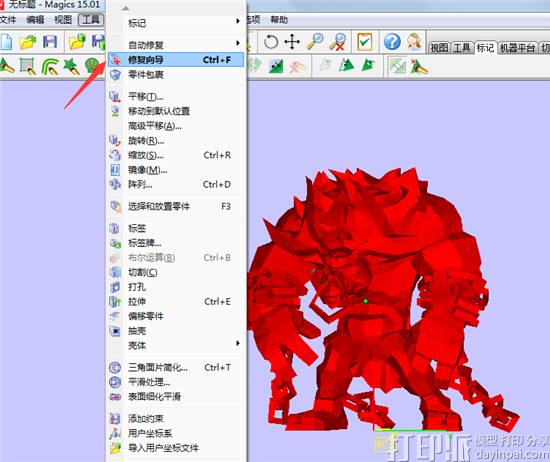550x462 pixels.
Task: Switch to the 机器平台 tab
Action: pyautogui.click(x=517, y=47)
